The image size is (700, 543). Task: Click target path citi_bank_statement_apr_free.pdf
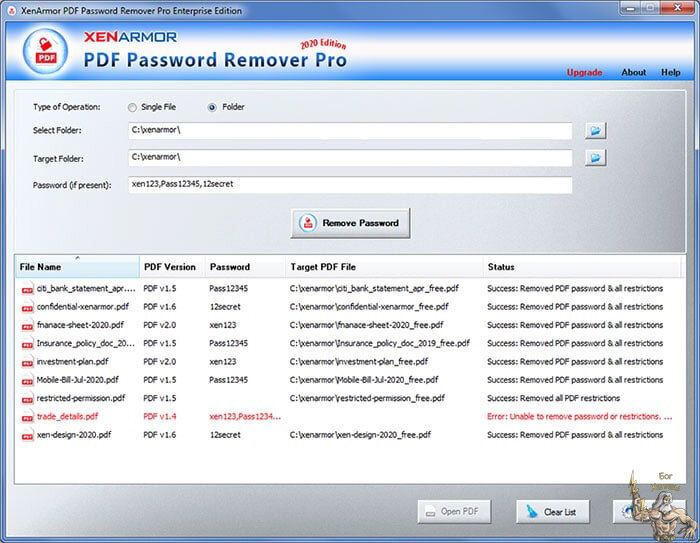click(x=374, y=288)
